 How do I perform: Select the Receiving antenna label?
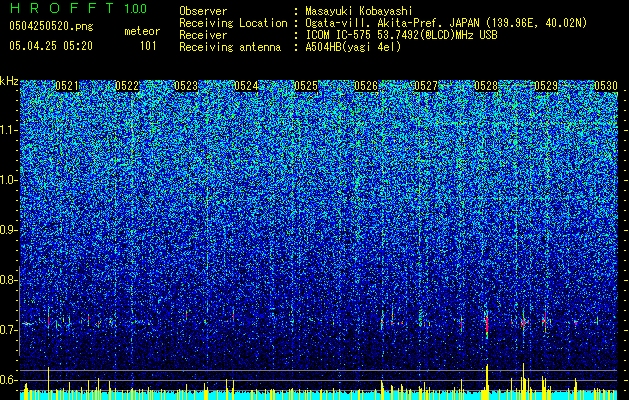coord(230,47)
